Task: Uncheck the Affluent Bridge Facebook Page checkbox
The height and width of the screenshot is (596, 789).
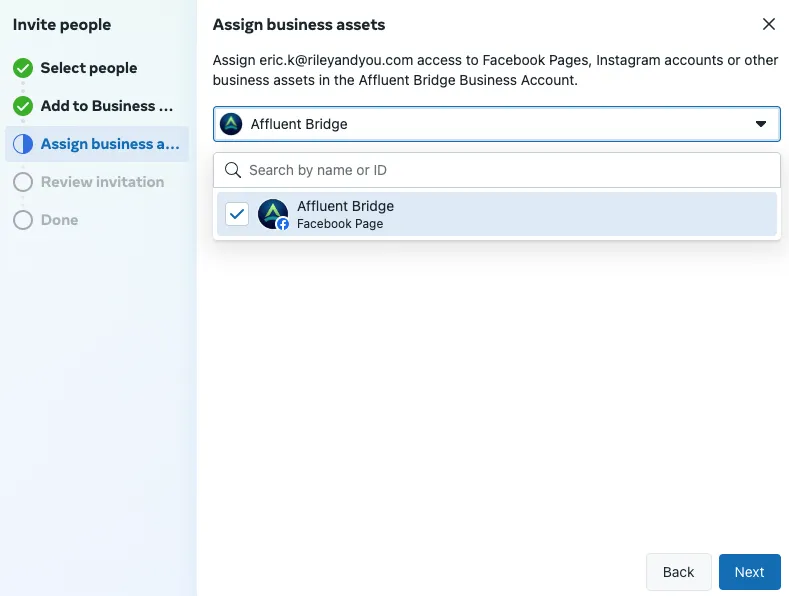Action: (236, 214)
